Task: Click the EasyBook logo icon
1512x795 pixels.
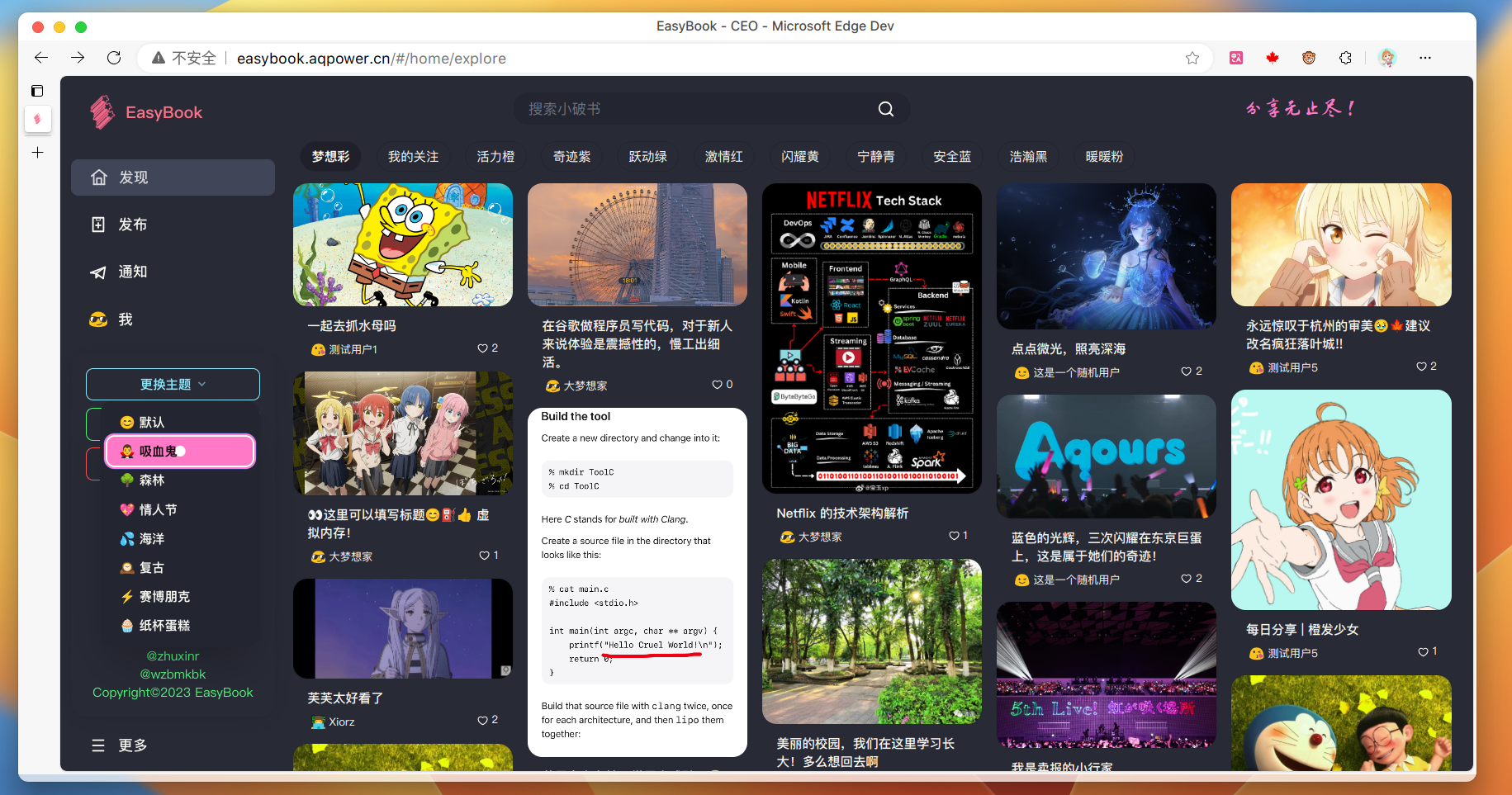Action: pos(102,112)
